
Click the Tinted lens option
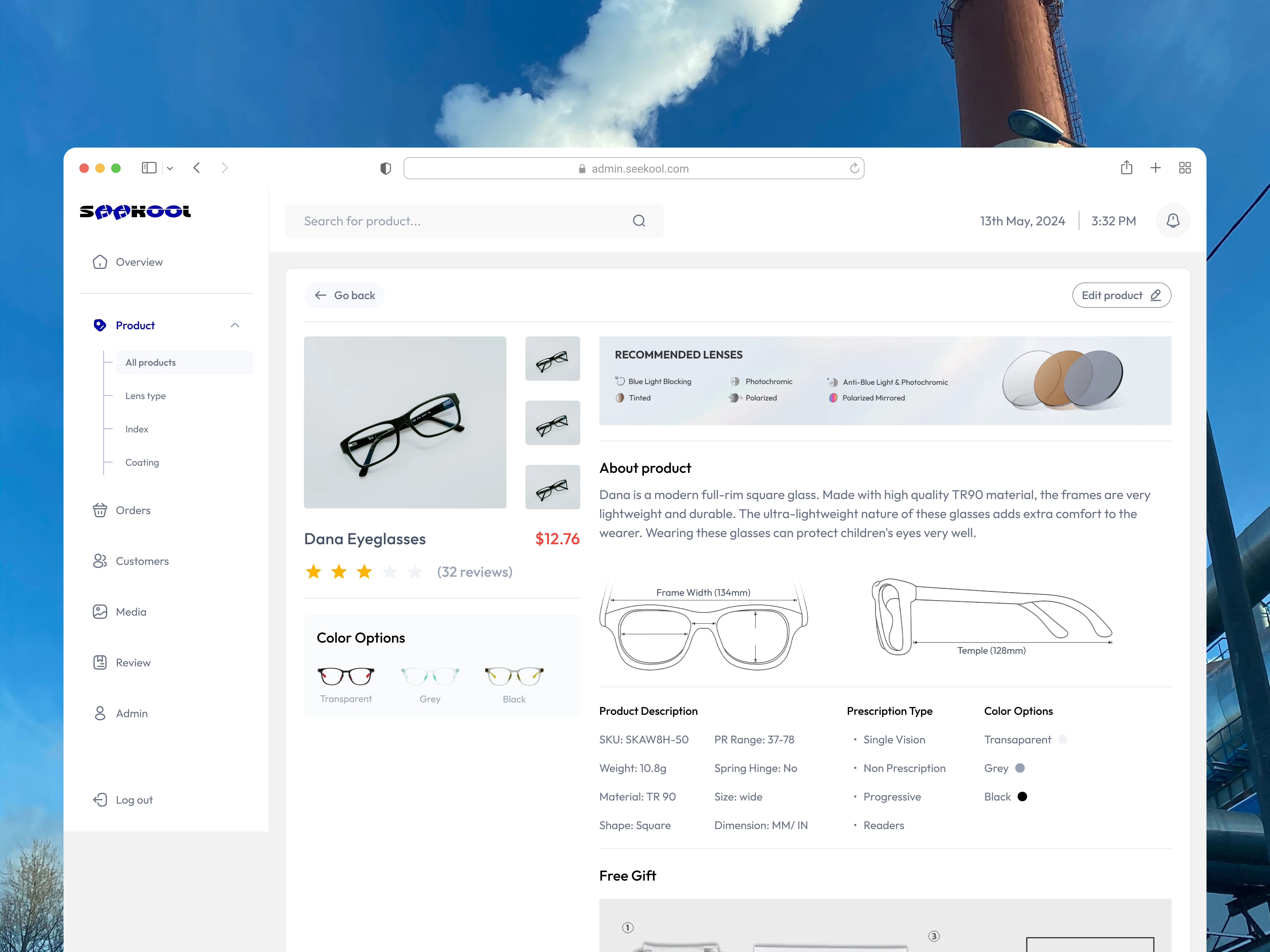(x=633, y=398)
